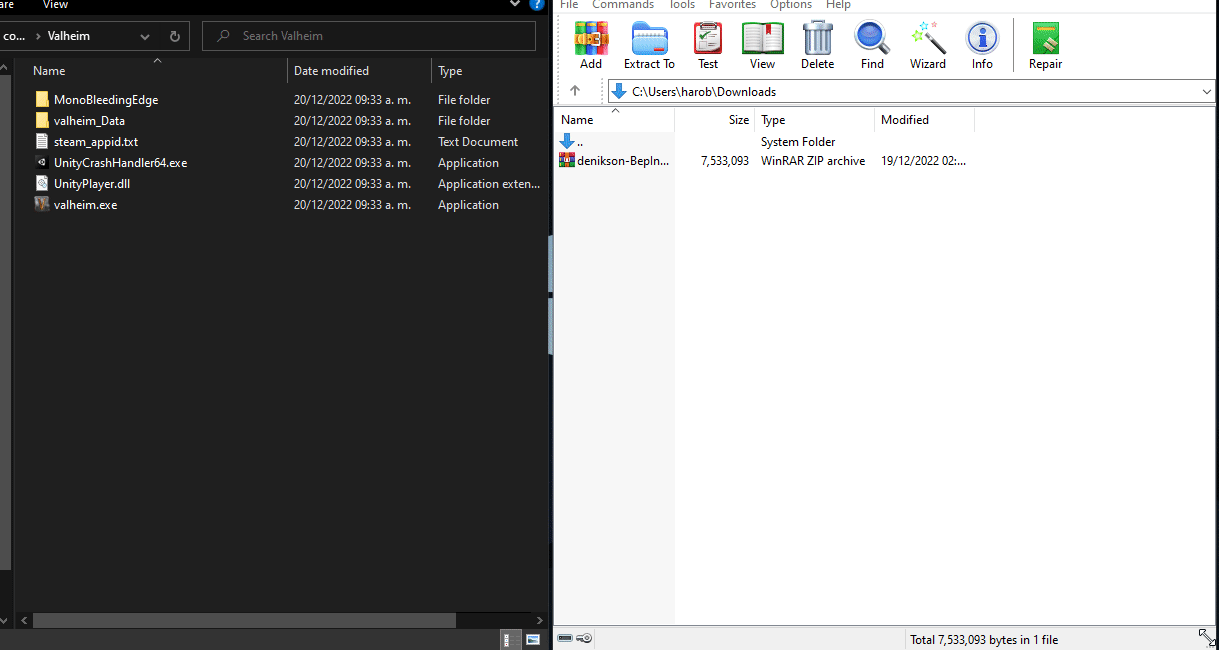Select the file named UnityPlayer.dll
This screenshot has width=1219, height=650.
pos(92,183)
